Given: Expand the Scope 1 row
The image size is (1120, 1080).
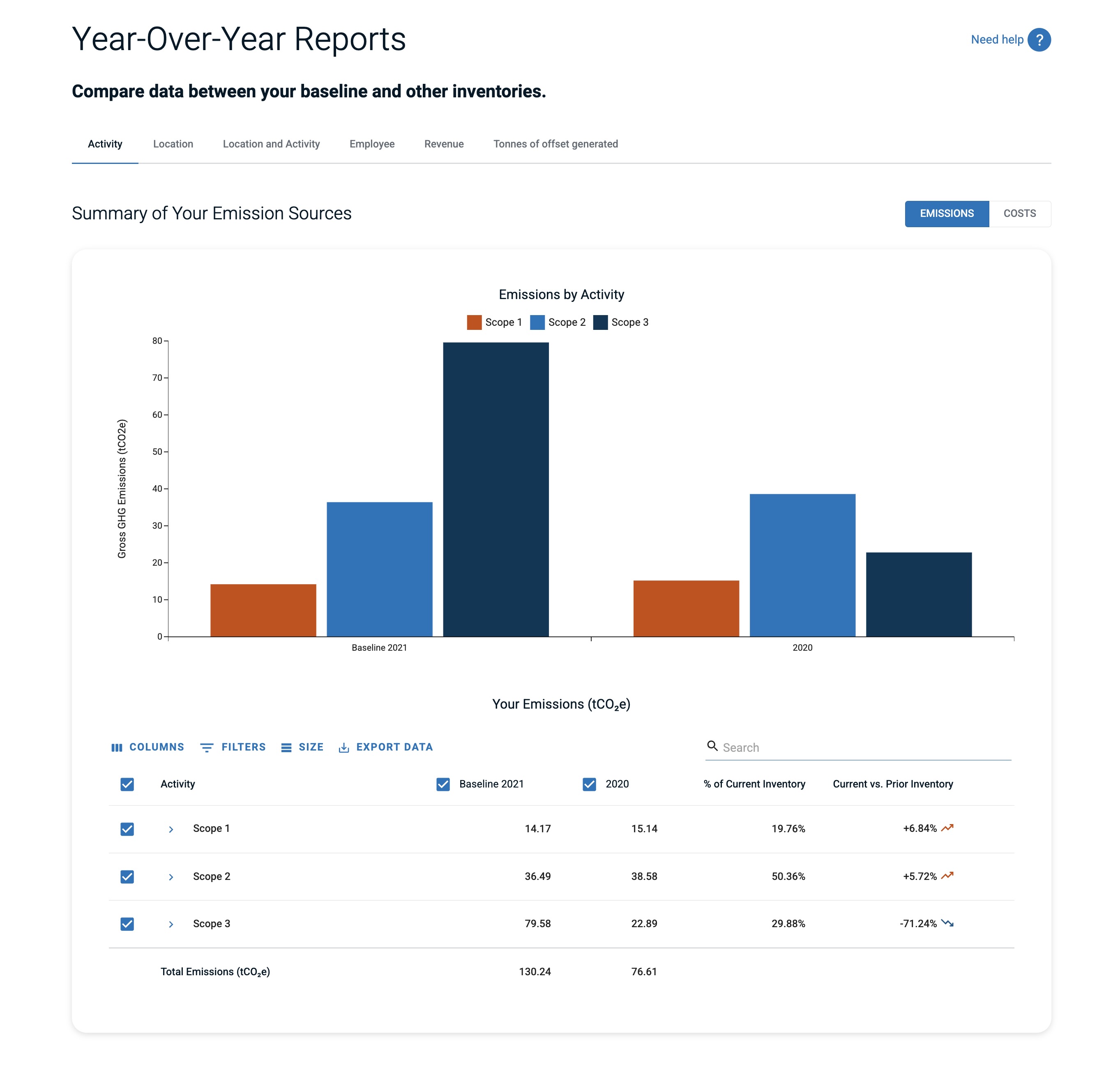Looking at the screenshot, I should (x=170, y=829).
